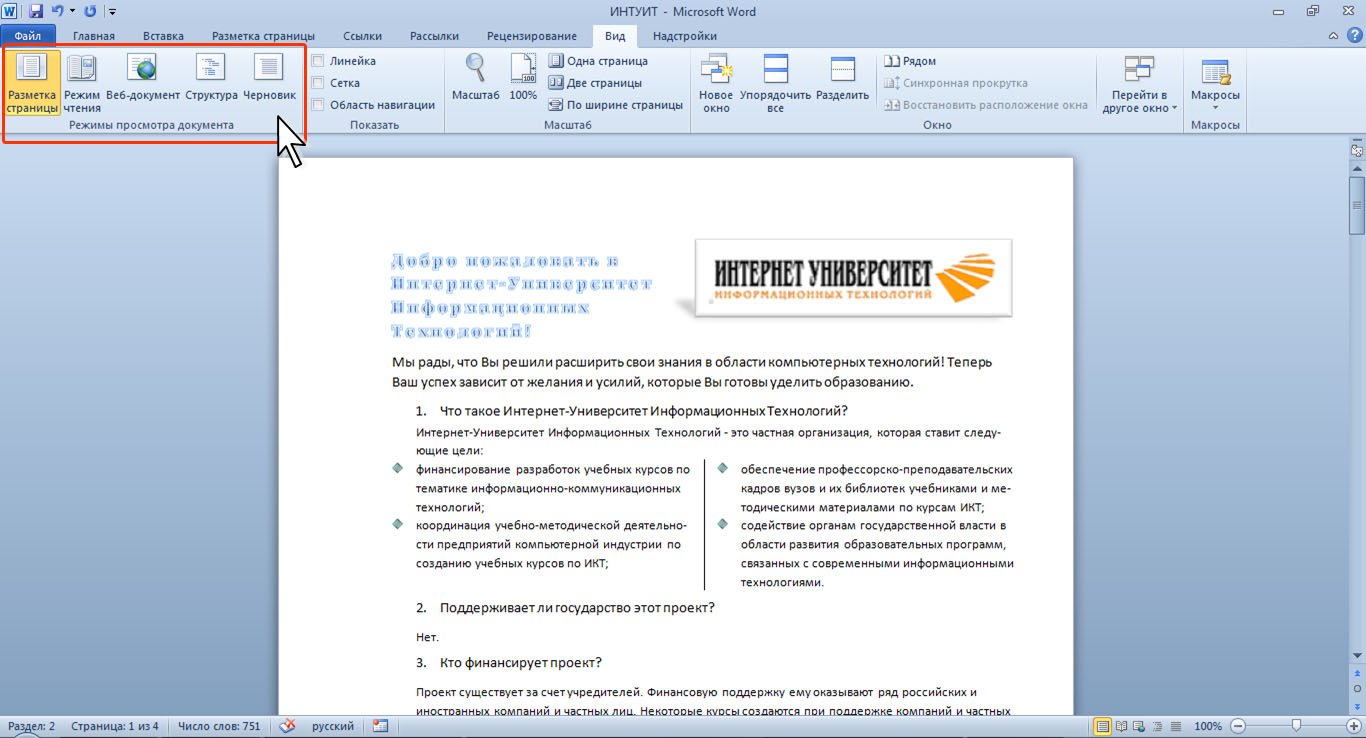Click scrollbar up arrow
1366x738 pixels.
point(1357,167)
